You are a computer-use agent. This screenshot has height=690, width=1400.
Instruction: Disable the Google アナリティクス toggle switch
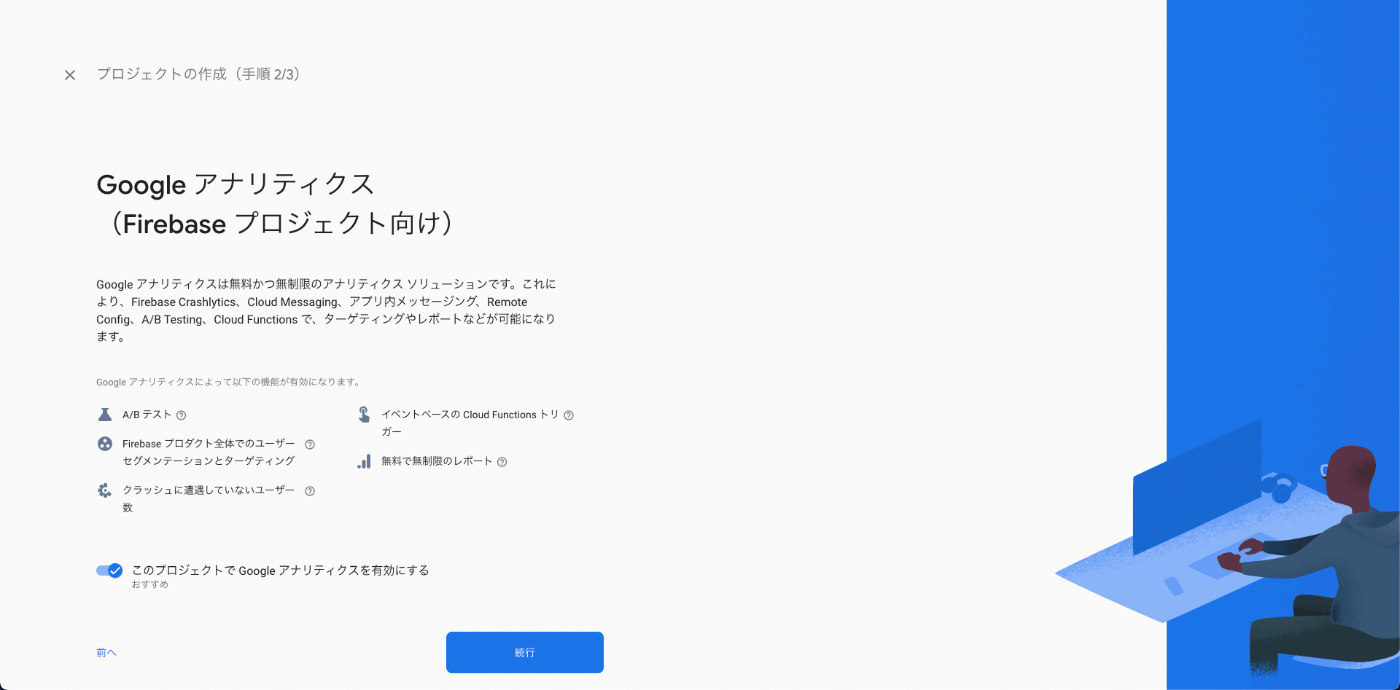[x=109, y=570]
